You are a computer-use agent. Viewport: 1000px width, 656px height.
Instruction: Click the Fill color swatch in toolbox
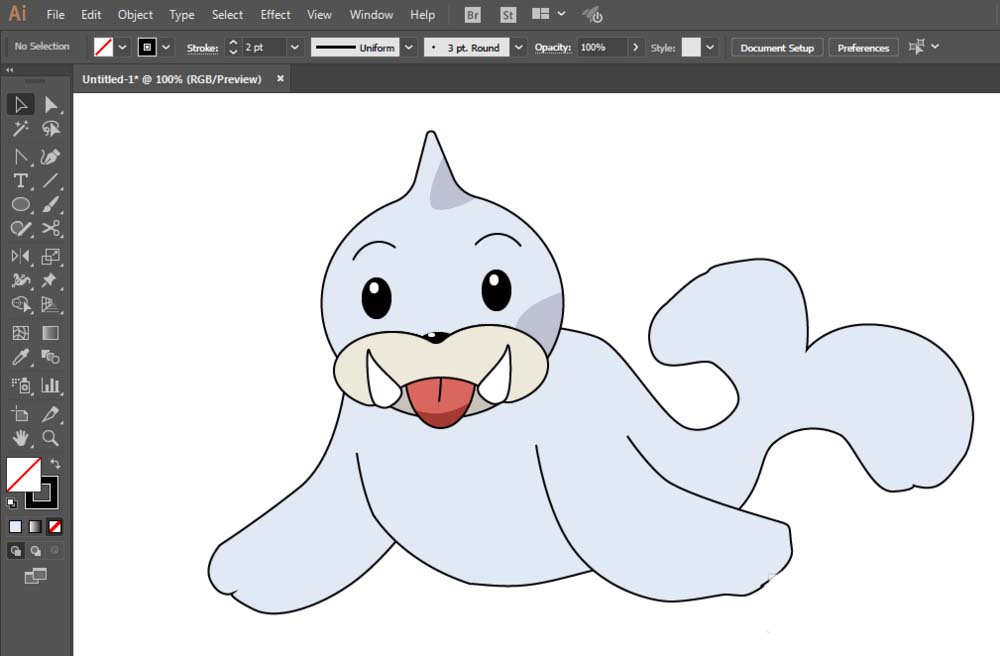tap(23, 474)
